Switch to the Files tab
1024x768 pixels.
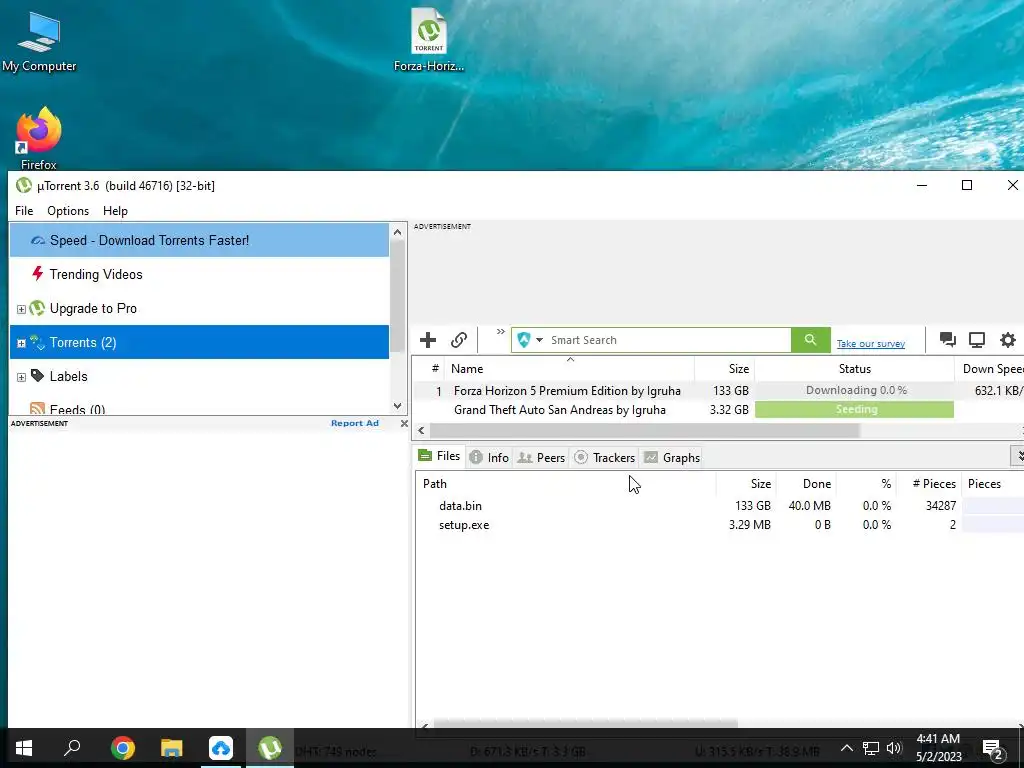coord(440,456)
